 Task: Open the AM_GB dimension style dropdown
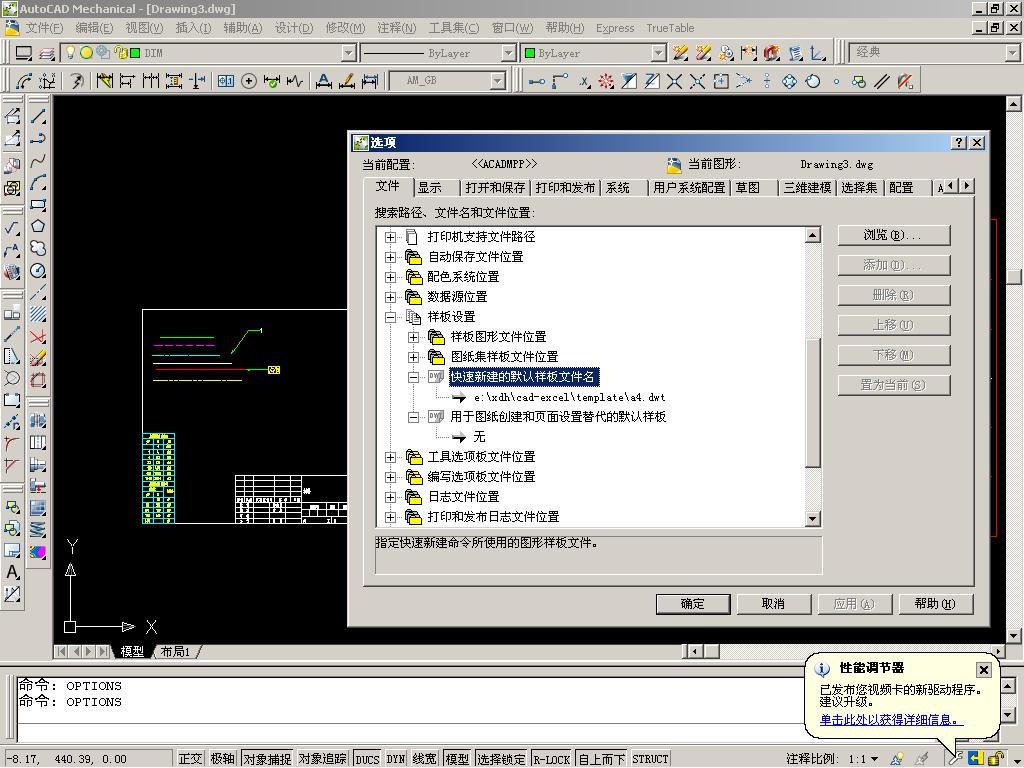498,81
